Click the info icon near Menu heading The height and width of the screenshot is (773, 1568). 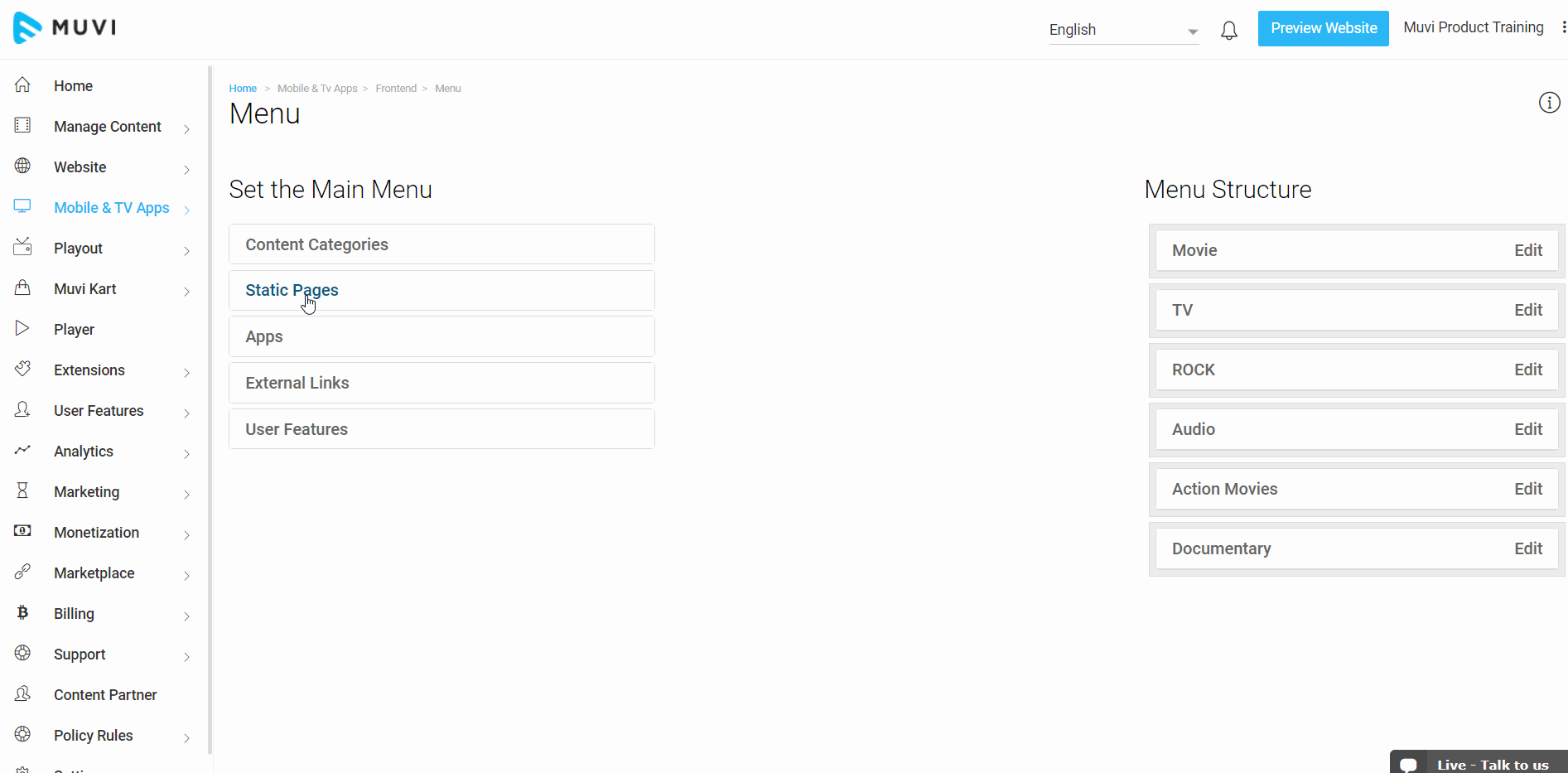(x=1549, y=103)
